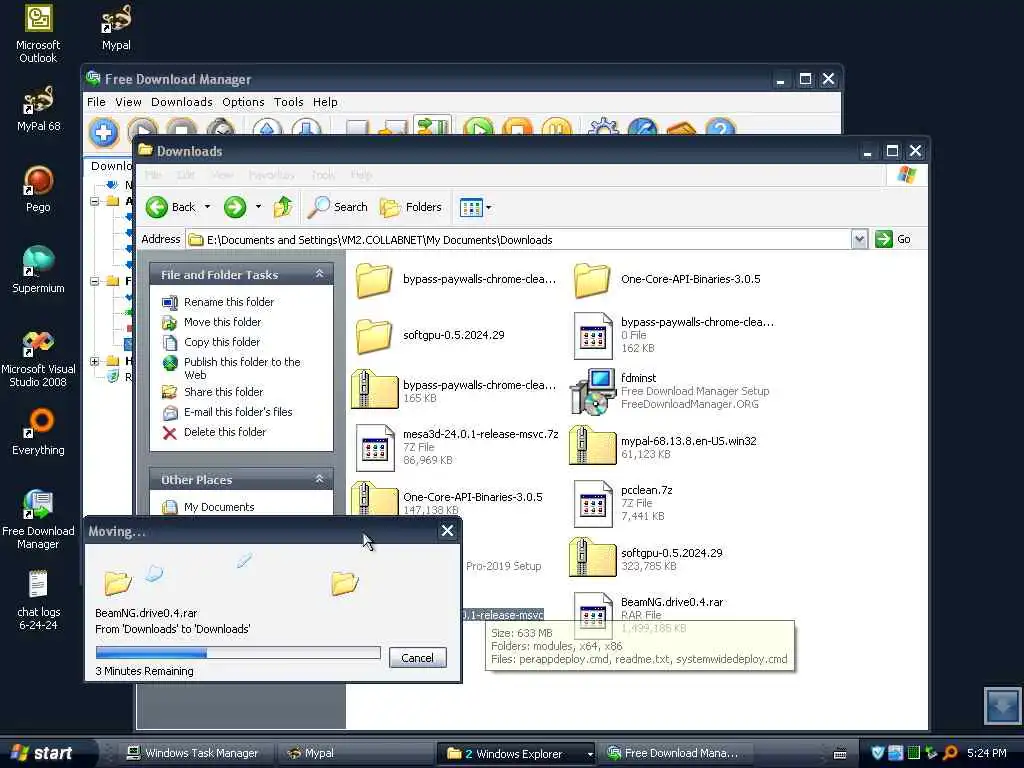Select the softgpu-0.5.2024.29 folder
The height and width of the screenshot is (768, 1024).
pyautogui.click(x=431, y=335)
